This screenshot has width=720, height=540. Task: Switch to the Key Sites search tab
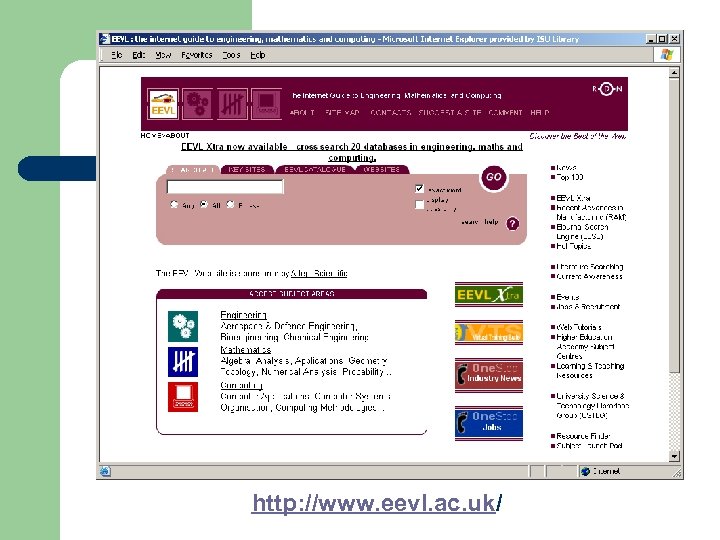click(x=247, y=169)
